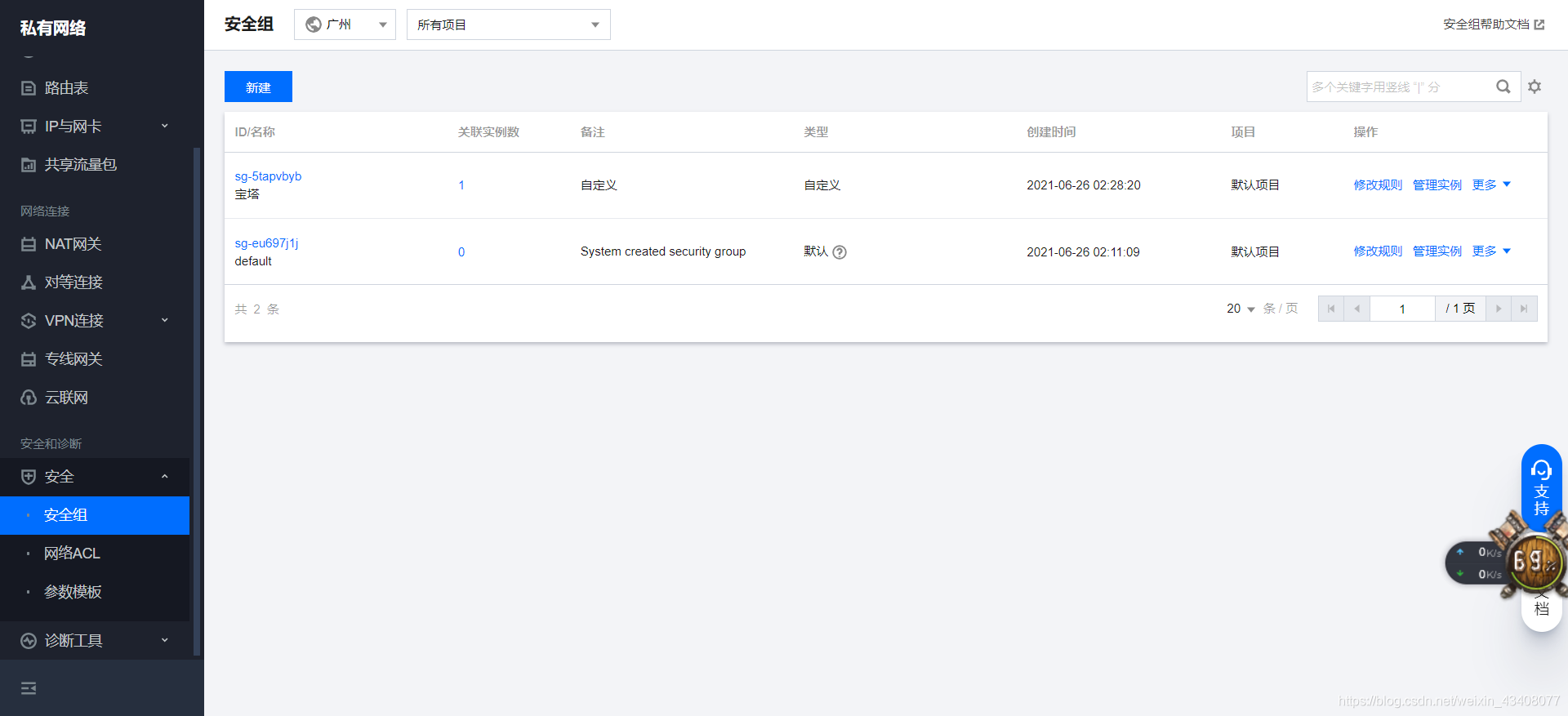Open table settings via gear icon
This screenshot has width=1568, height=716.
[1535, 87]
